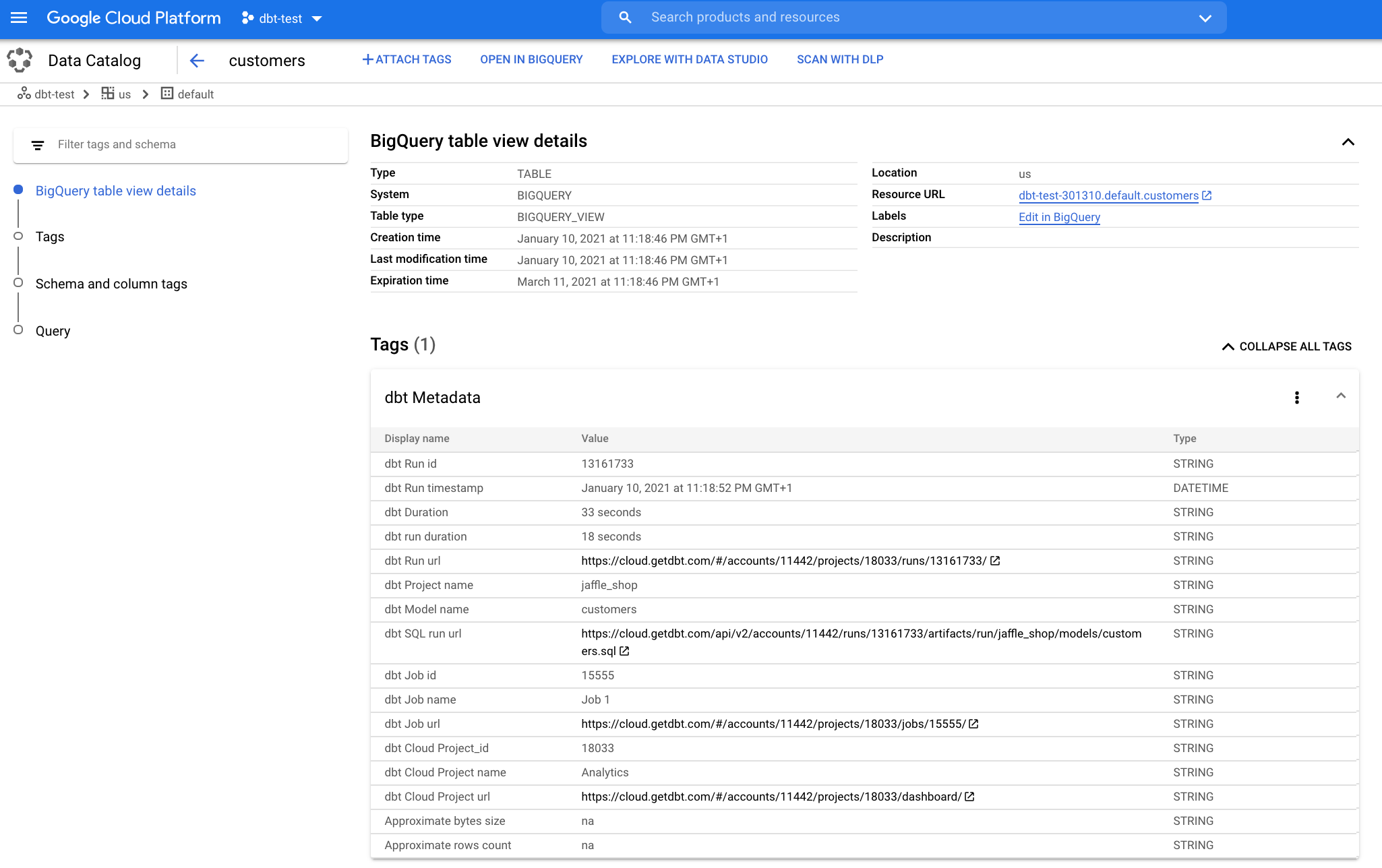Jump to Query section in sidebar
The height and width of the screenshot is (868, 1382).
click(53, 331)
